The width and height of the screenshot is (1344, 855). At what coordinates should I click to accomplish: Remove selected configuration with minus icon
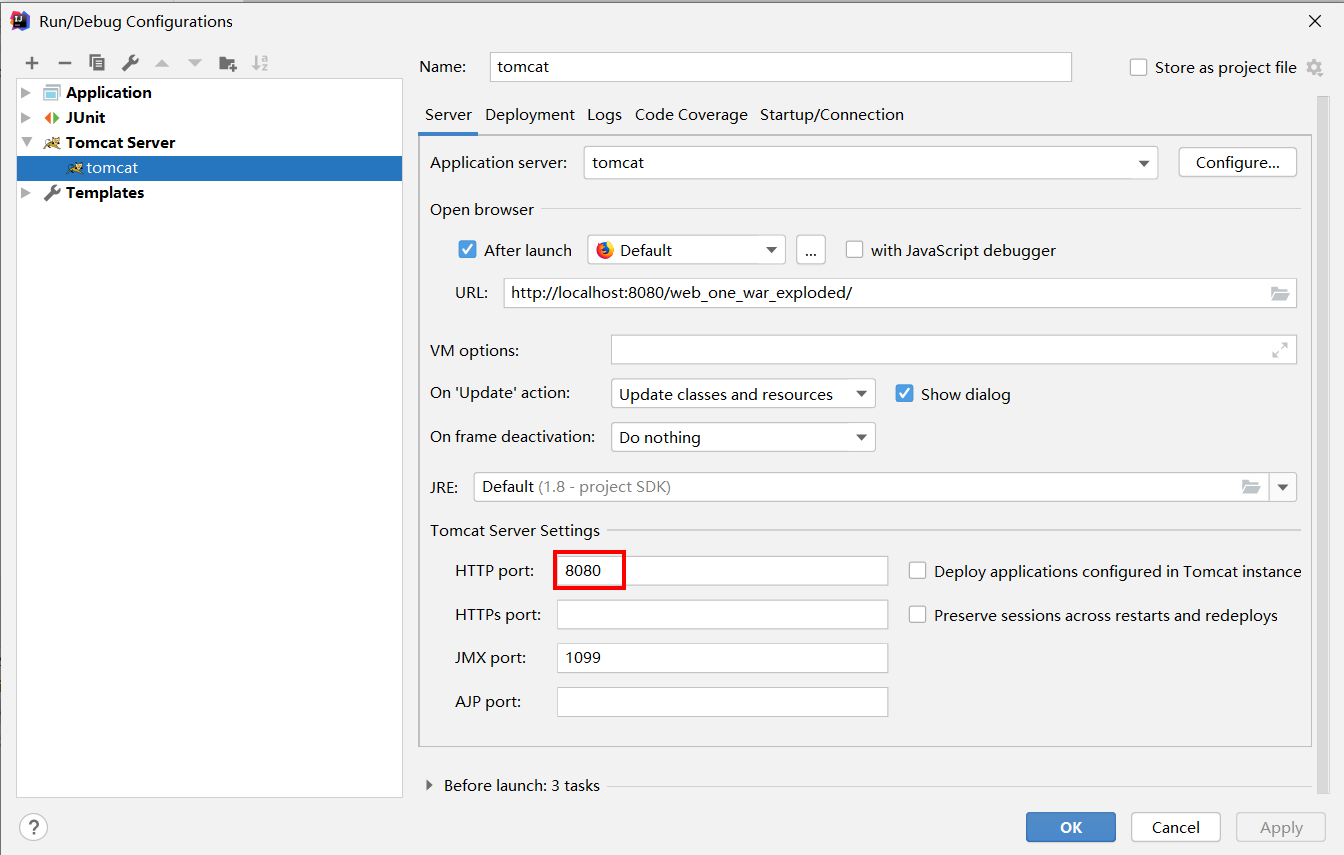65,63
